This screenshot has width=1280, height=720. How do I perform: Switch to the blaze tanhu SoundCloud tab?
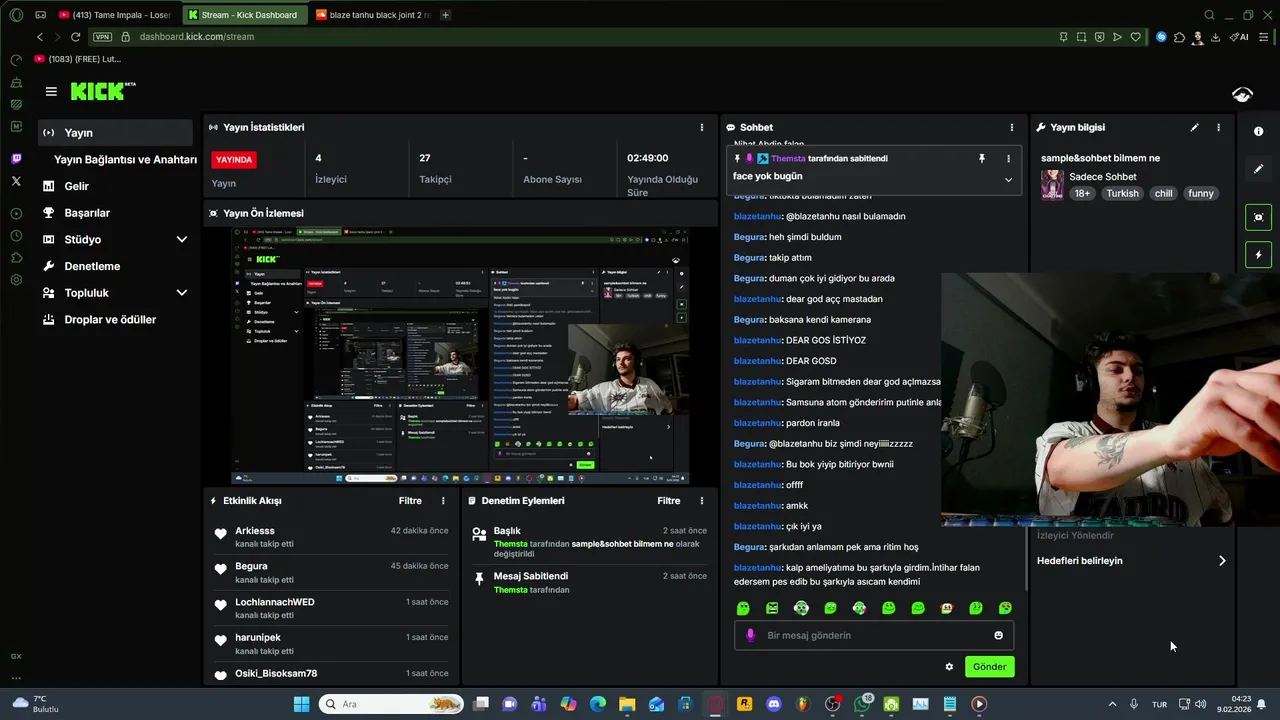click(x=373, y=15)
